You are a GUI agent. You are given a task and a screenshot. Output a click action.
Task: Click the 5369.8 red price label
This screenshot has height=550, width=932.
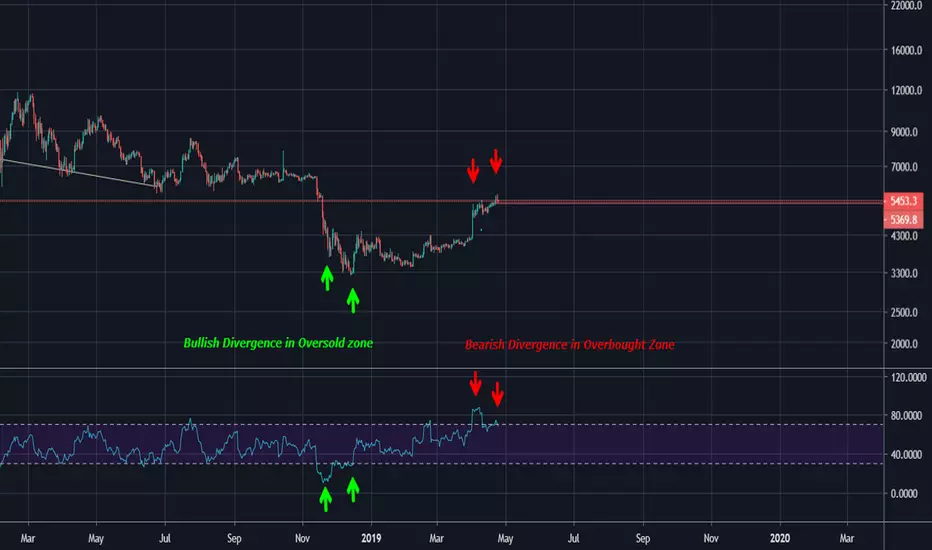pyautogui.click(x=903, y=219)
